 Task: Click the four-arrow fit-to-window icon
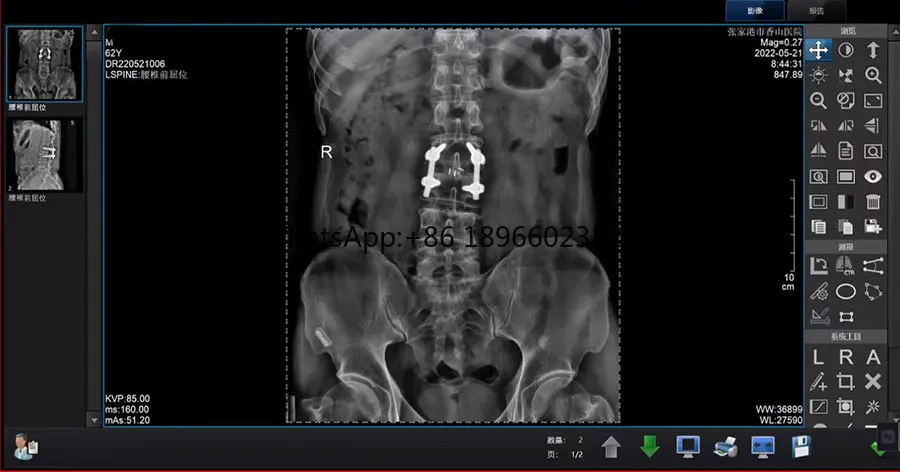point(845,75)
